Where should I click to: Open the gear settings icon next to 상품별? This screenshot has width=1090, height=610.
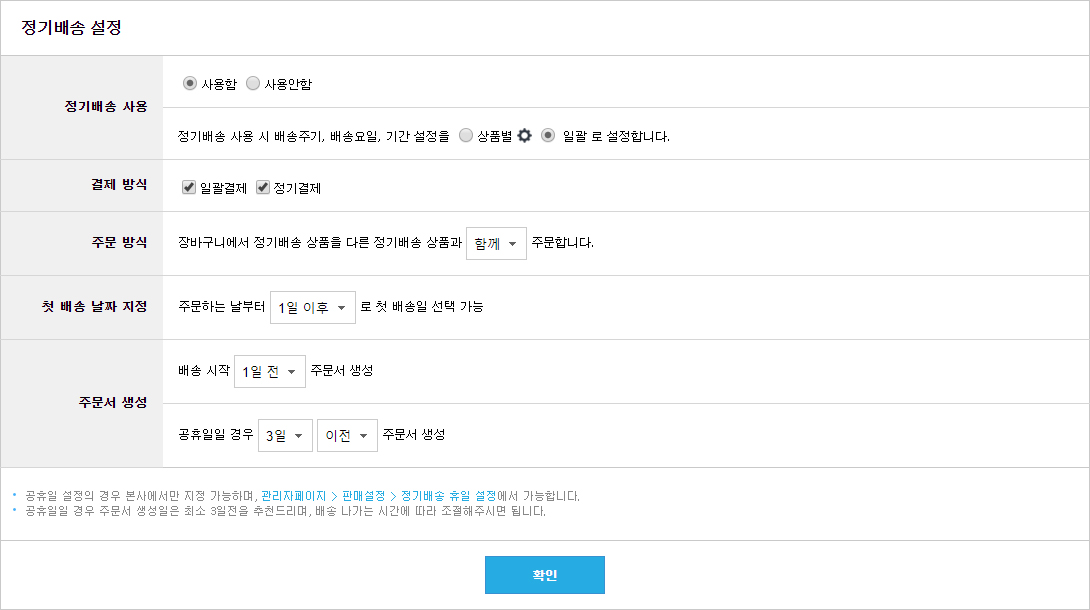pos(525,135)
